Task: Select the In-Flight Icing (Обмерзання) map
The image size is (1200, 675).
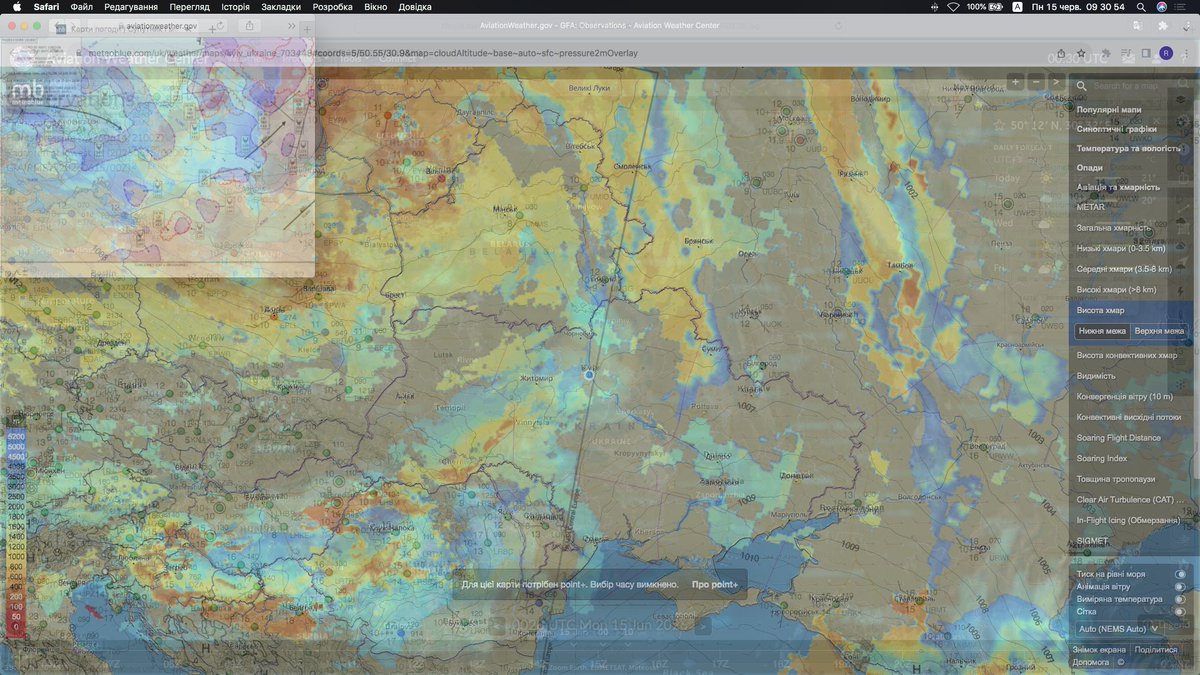Action: [x=1128, y=520]
